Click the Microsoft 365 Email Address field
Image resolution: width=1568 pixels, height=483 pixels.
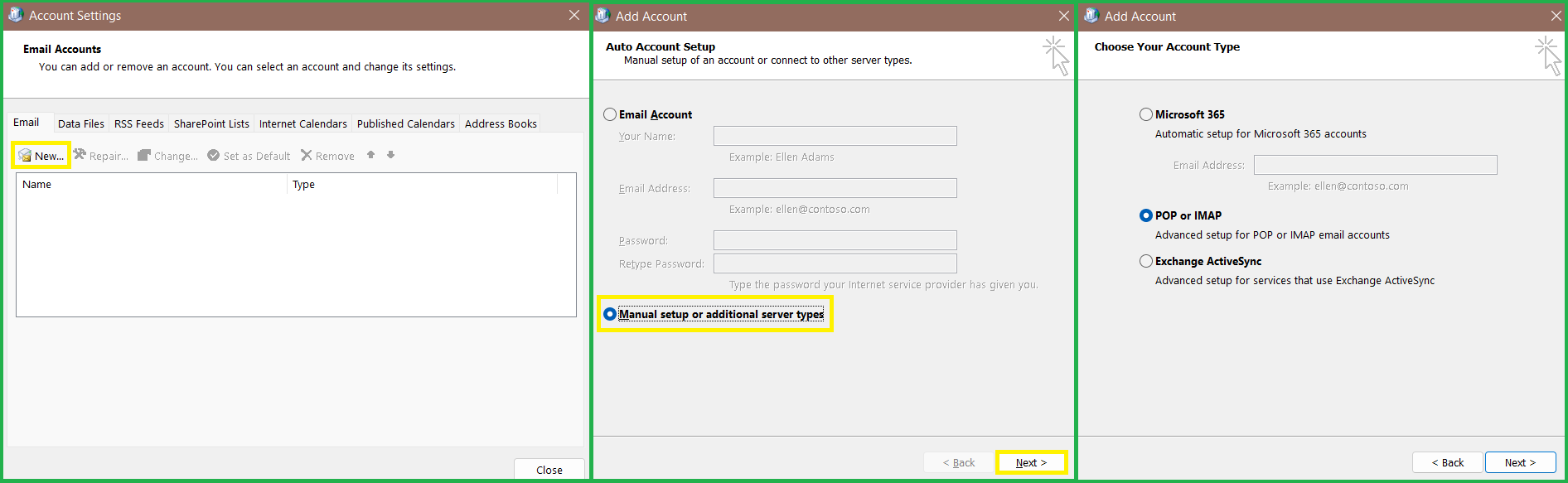point(1375,165)
